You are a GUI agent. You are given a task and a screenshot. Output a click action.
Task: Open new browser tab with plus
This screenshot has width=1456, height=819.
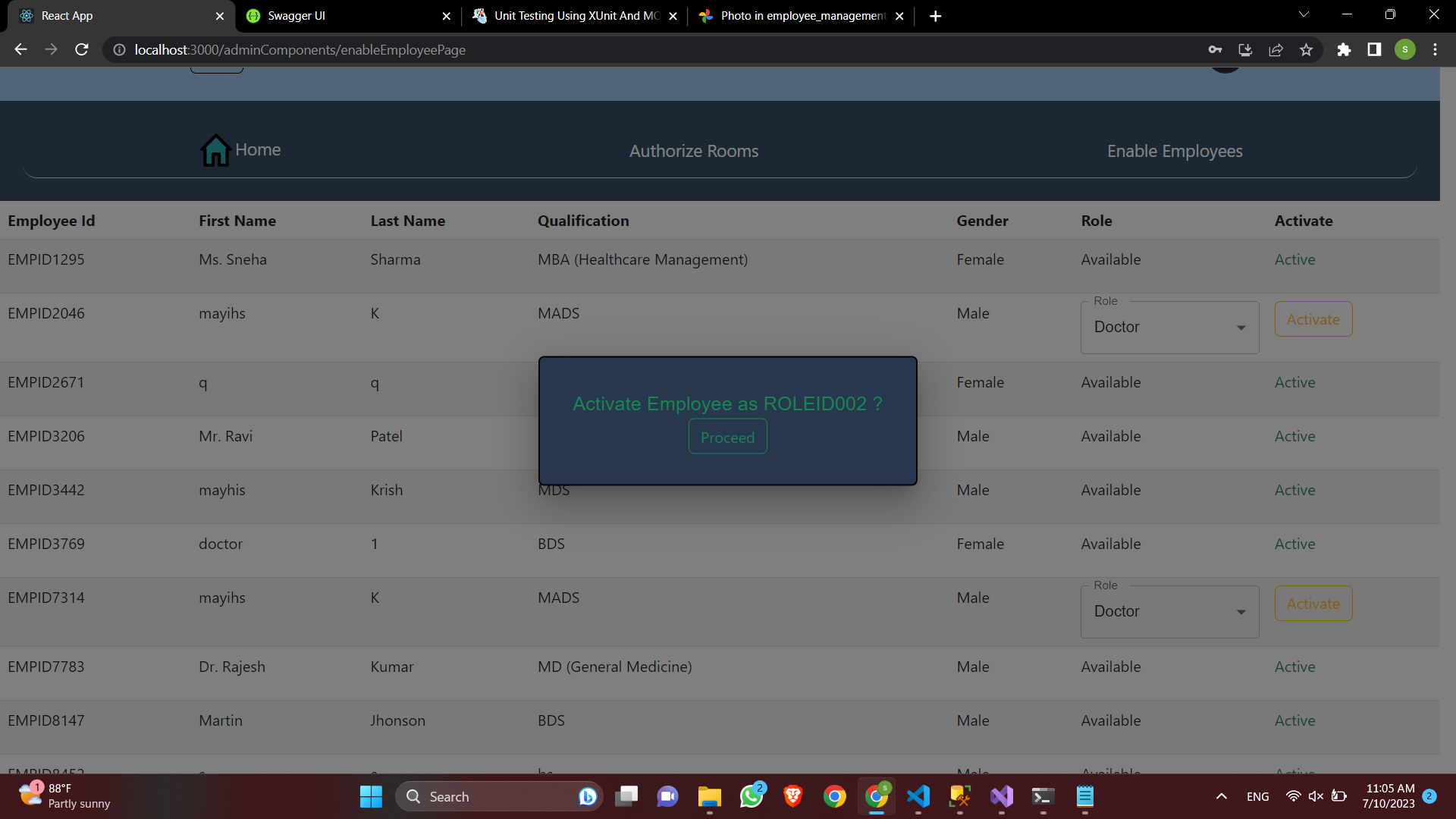click(x=935, y=16)
